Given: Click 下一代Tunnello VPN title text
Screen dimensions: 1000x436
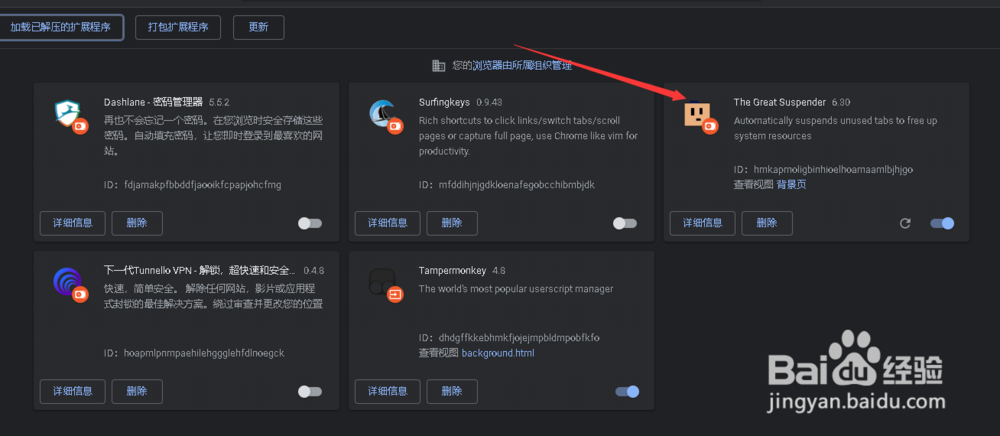Looking at the screenshot, I should [x=200, y=270].
